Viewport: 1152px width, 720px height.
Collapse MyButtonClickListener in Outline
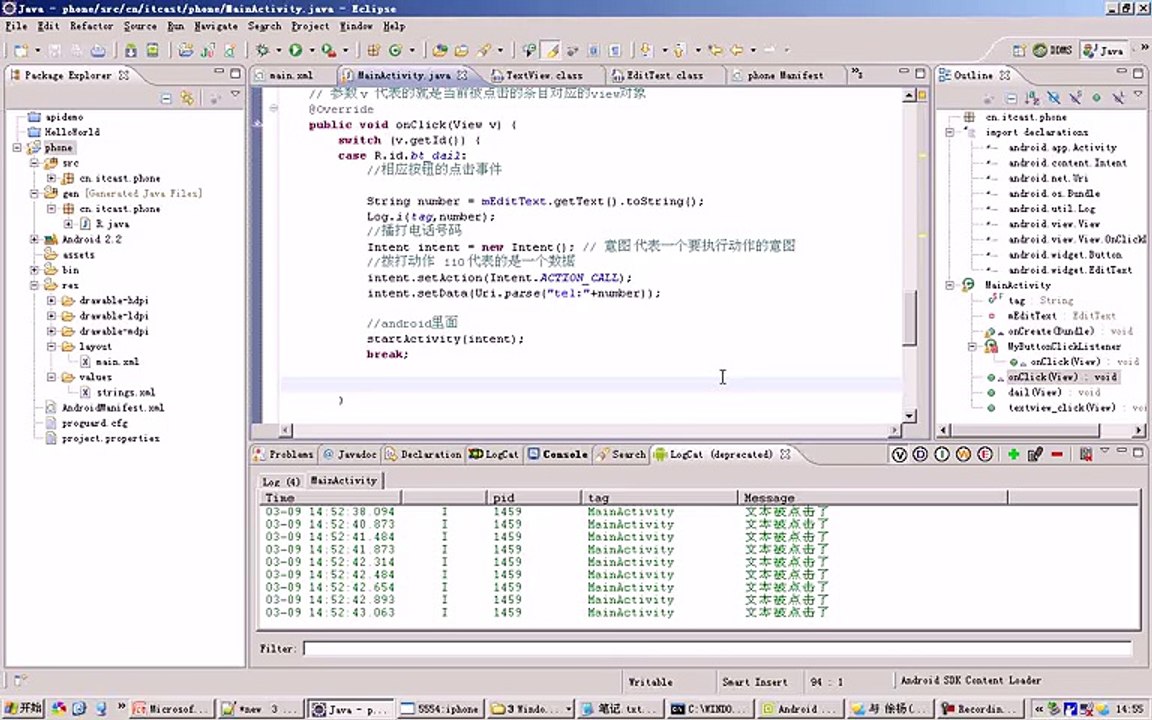point(972,346)
